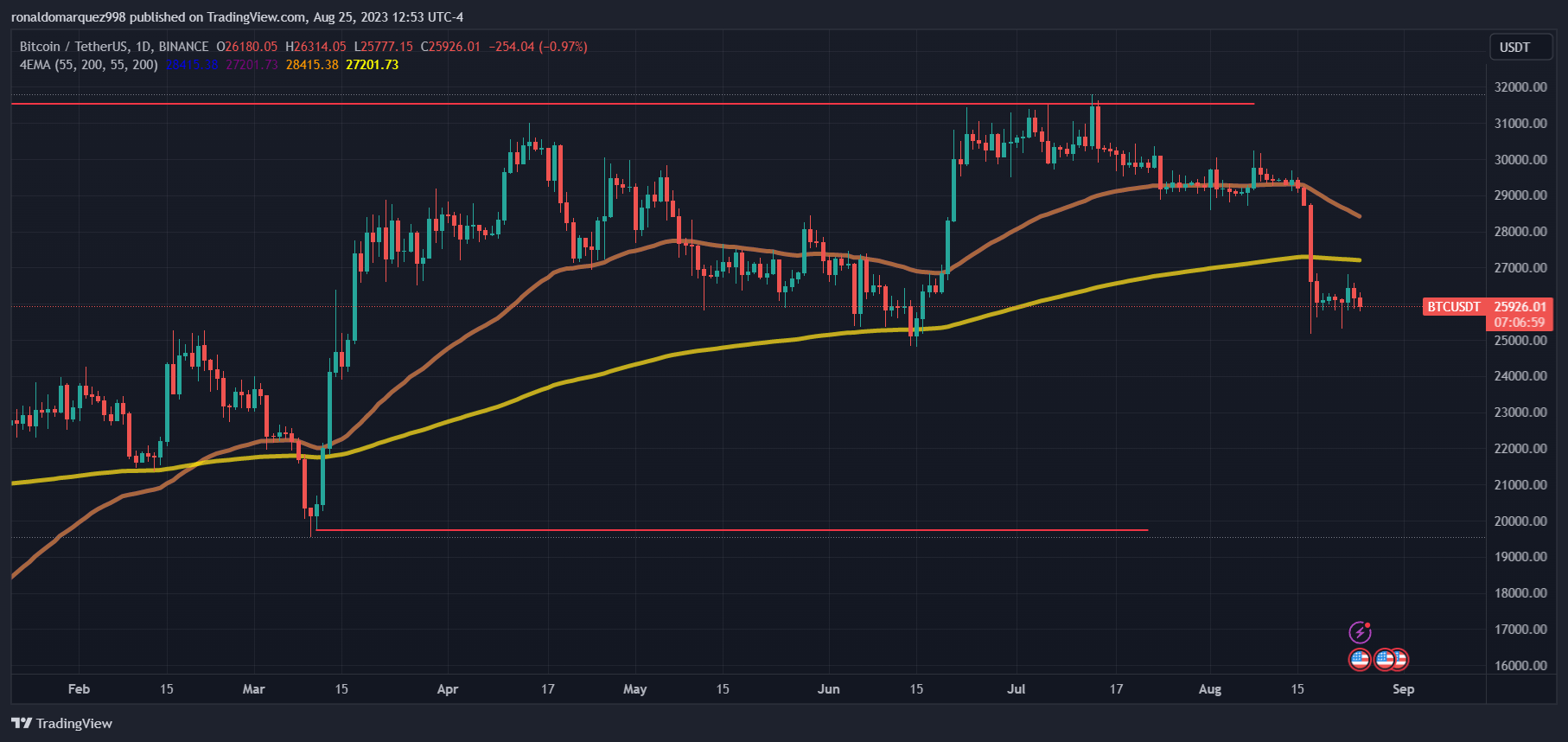Click the orange EMA value 28415.38
This screenshot has width=1568, height=742.
(x=312, y=65)
